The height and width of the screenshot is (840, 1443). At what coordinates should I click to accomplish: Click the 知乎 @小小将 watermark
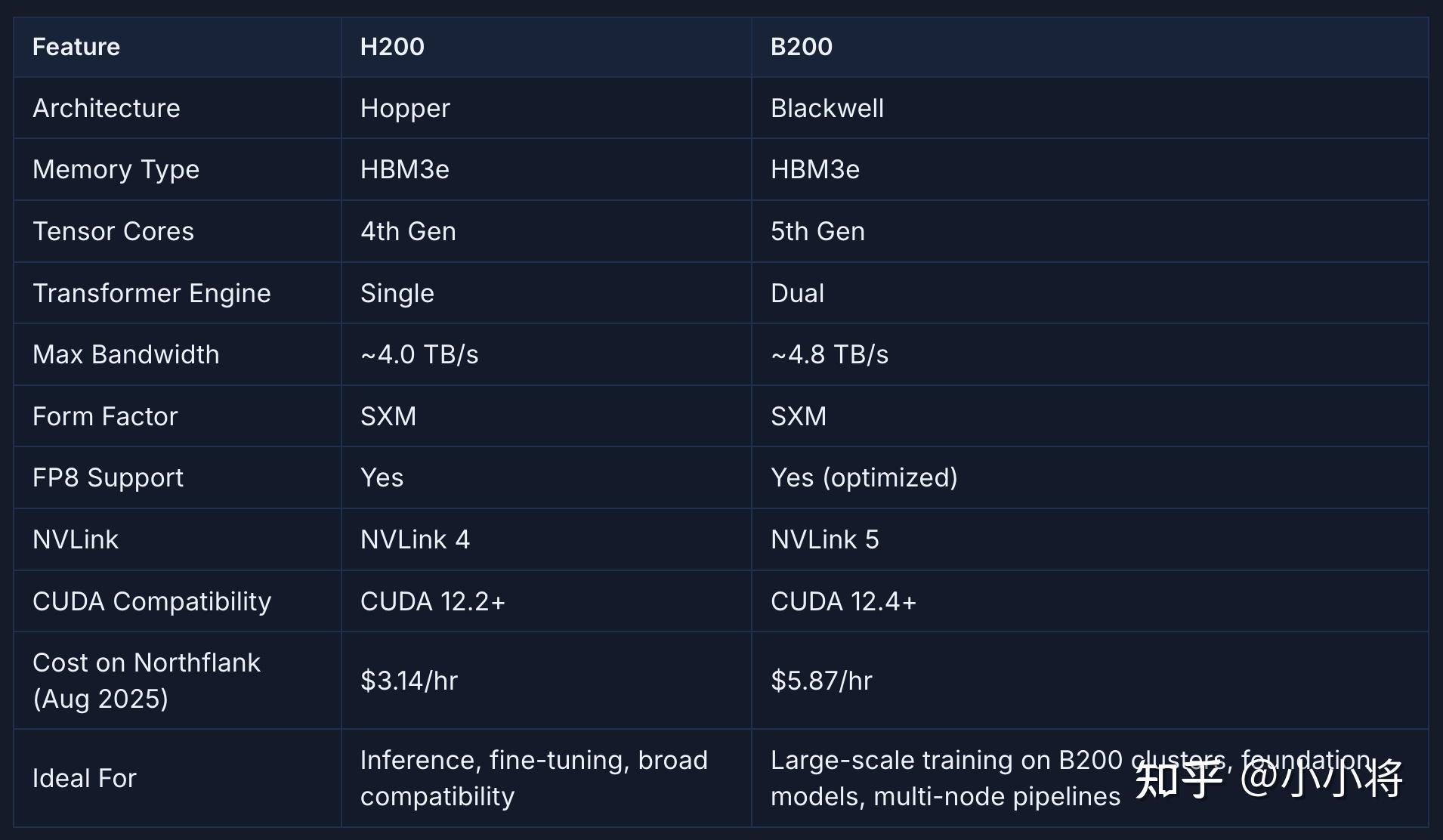coord(1268,779)
